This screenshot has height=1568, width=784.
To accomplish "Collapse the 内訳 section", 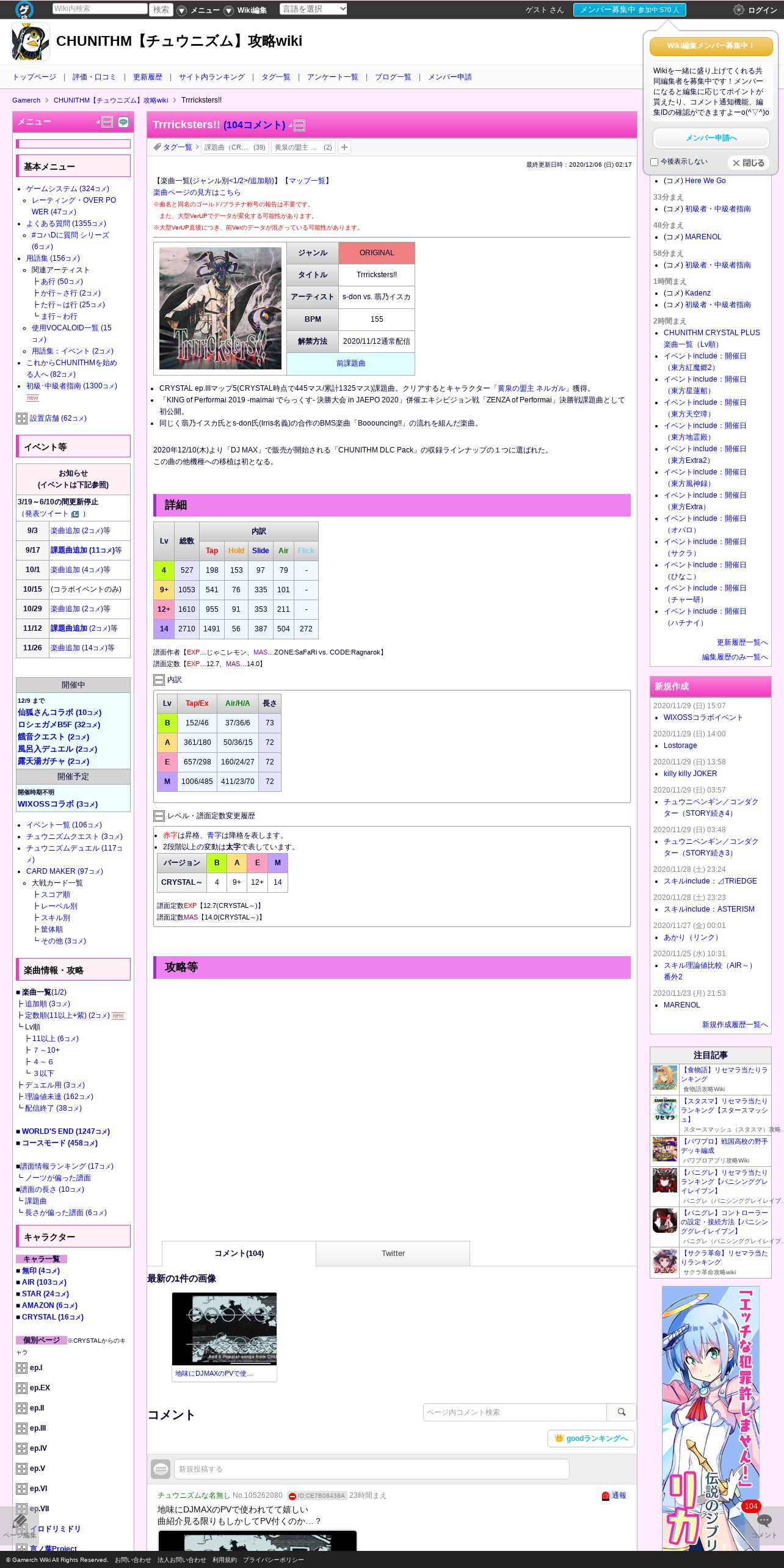I will coord(159,680).
